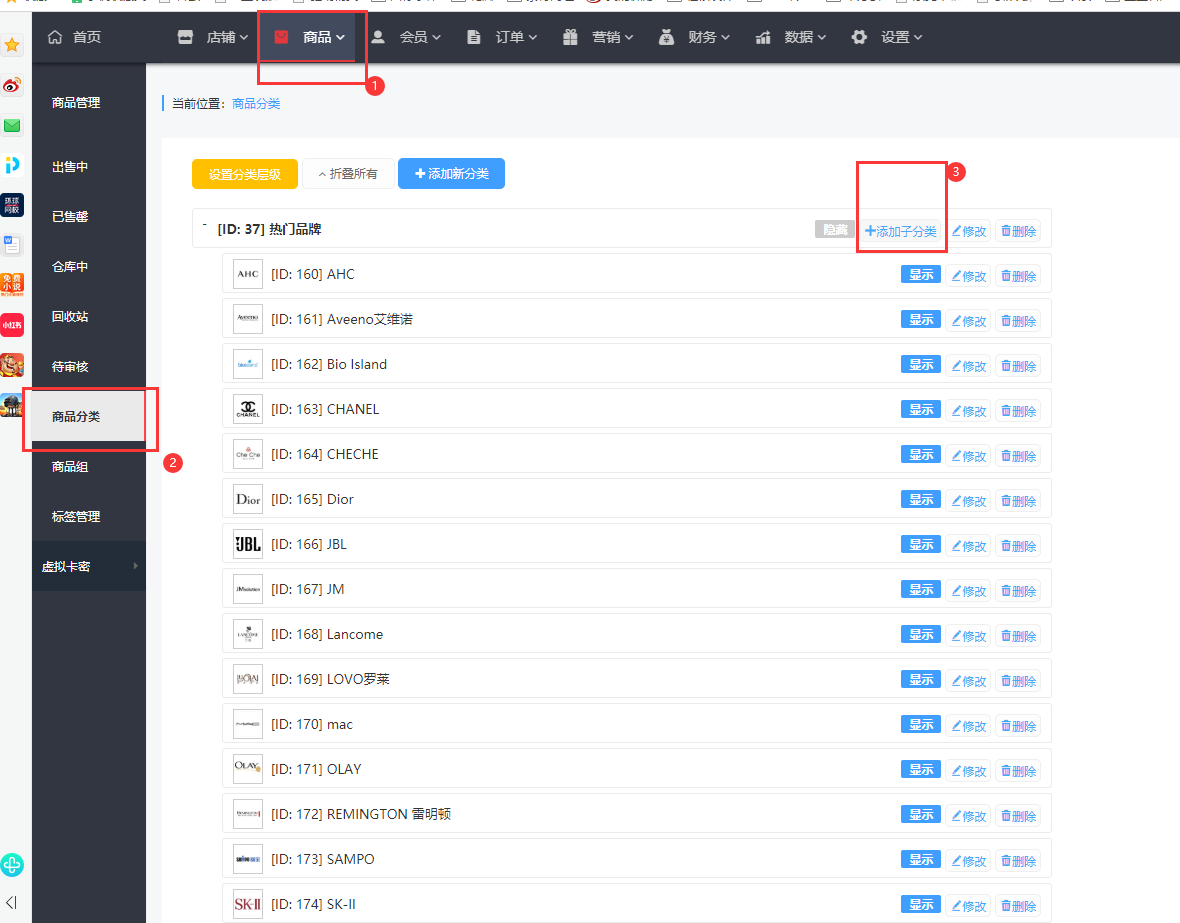Image resolution: width=1180 pixels, height=923 pixels.
Task: Toggle 显示 status for Lancome
Action: (920, 635)
